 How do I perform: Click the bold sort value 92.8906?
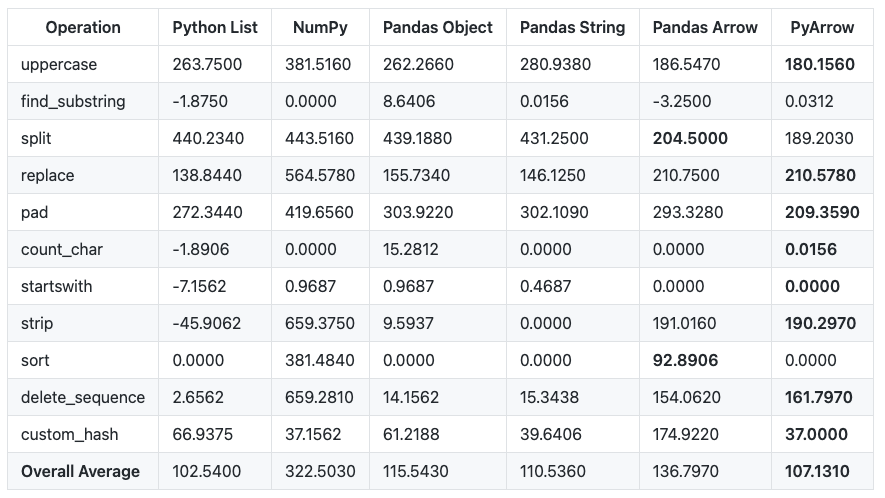click(685, 360)
